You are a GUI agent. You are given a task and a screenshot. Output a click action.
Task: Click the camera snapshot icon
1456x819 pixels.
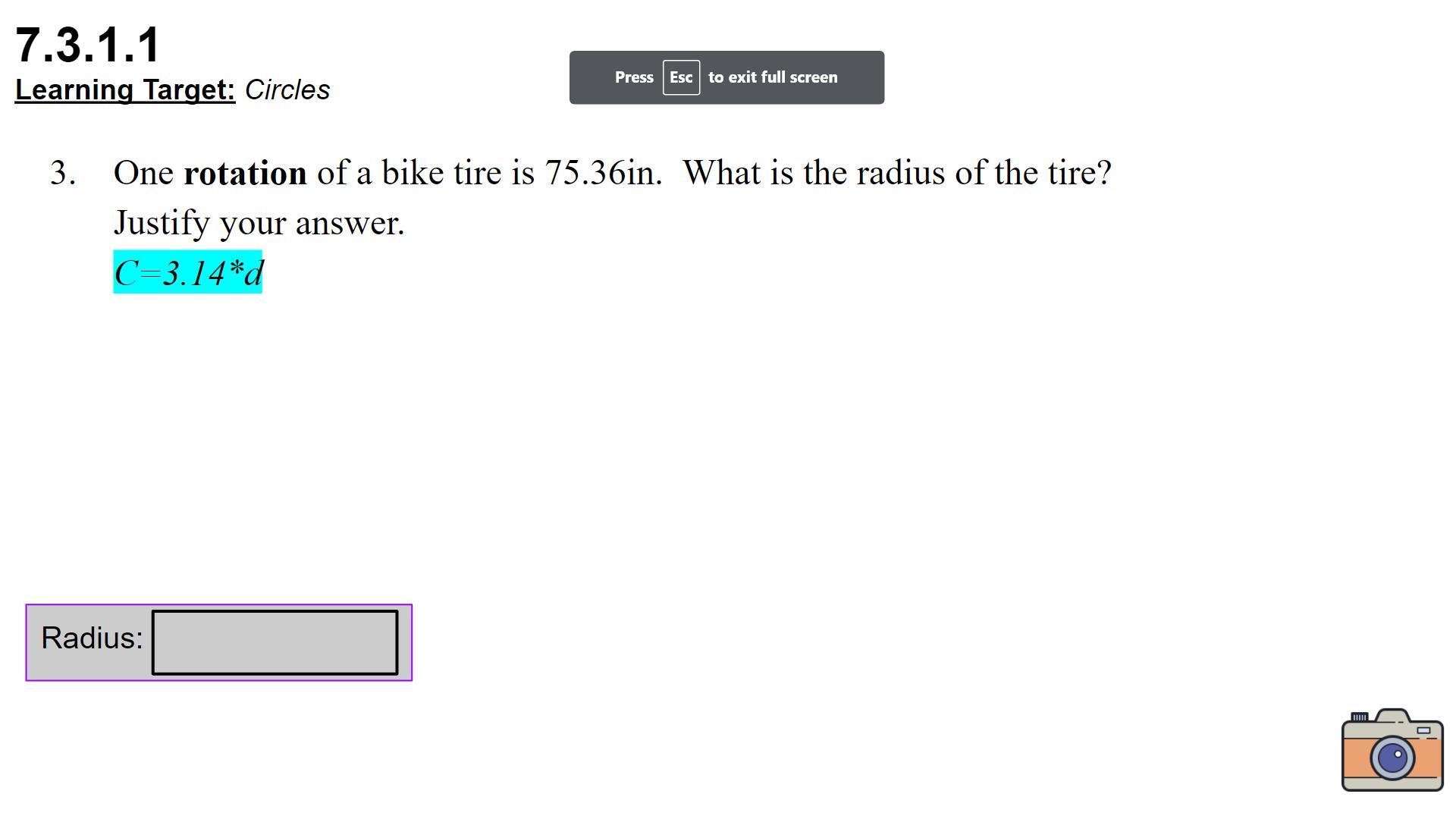[x=1392, y=751]
